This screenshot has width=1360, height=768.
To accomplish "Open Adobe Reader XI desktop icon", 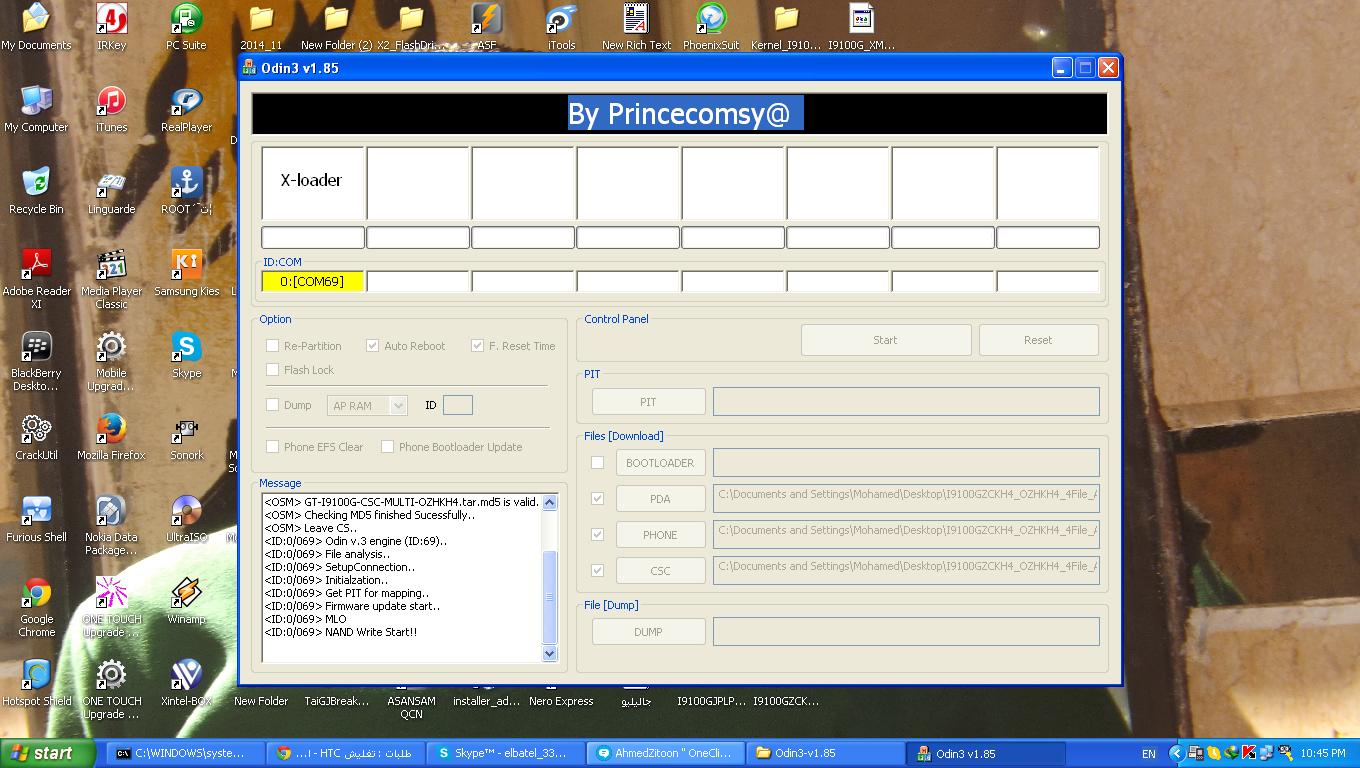I will (x=37, y=279).
